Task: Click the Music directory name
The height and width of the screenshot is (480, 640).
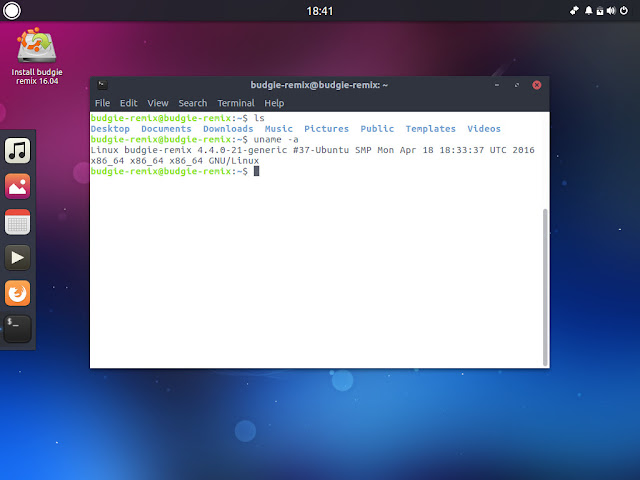Action: (x=279, y=129)
